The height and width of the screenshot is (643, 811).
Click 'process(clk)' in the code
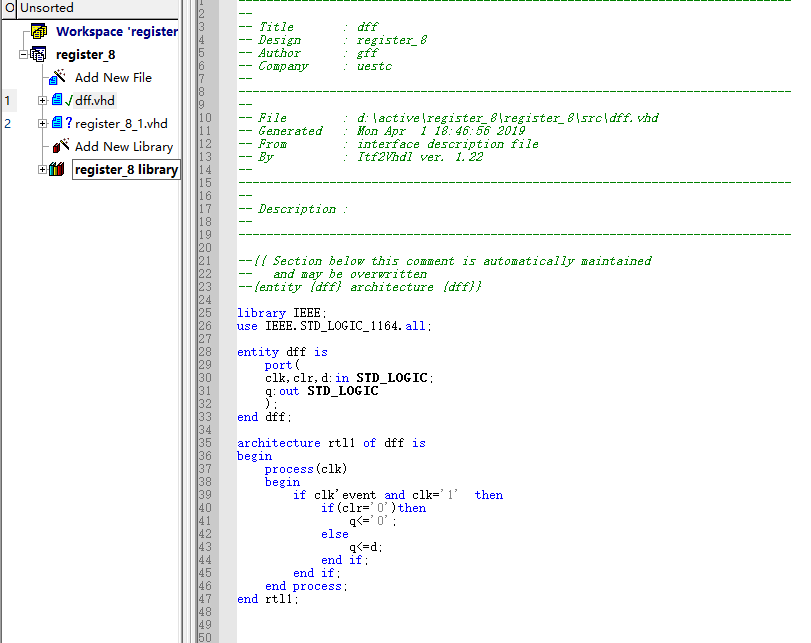point(306,469)
